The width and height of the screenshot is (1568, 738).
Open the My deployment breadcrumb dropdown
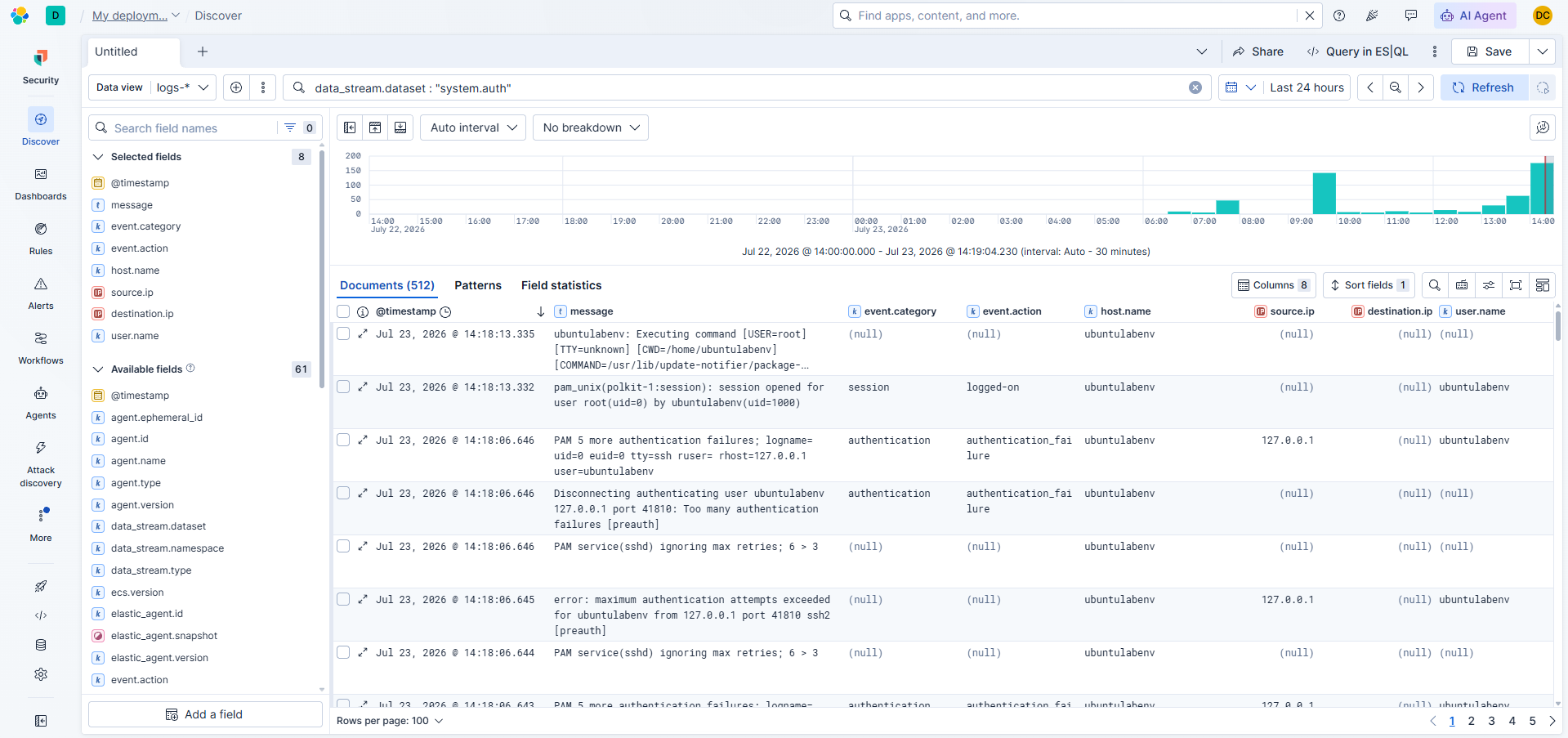[x=136, y=16]
